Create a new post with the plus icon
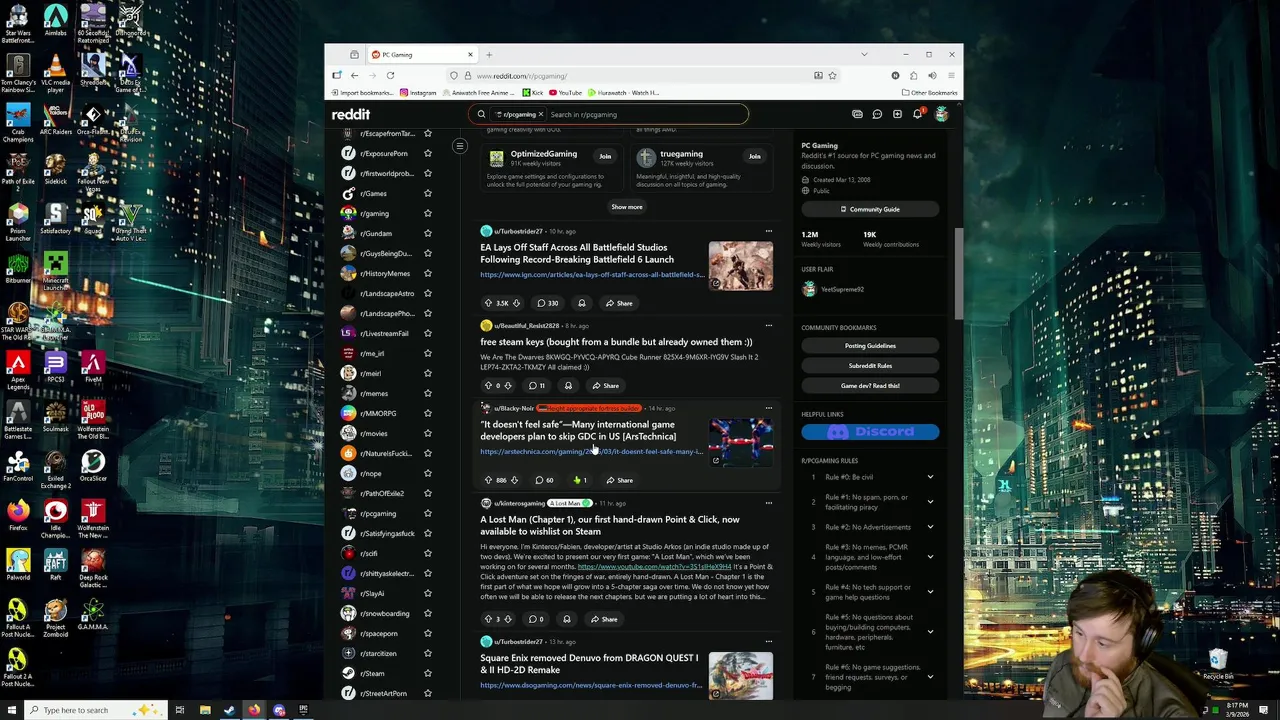The height and width of the screenshot is (720, 1280). [897, 114]
